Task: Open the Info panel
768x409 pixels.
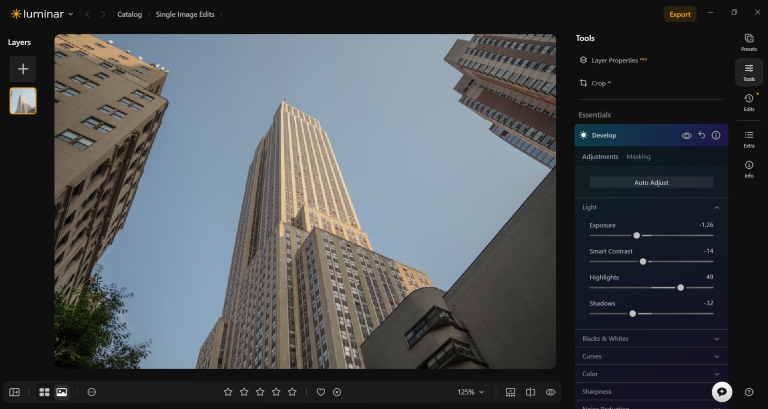Action: coord(748,169)
